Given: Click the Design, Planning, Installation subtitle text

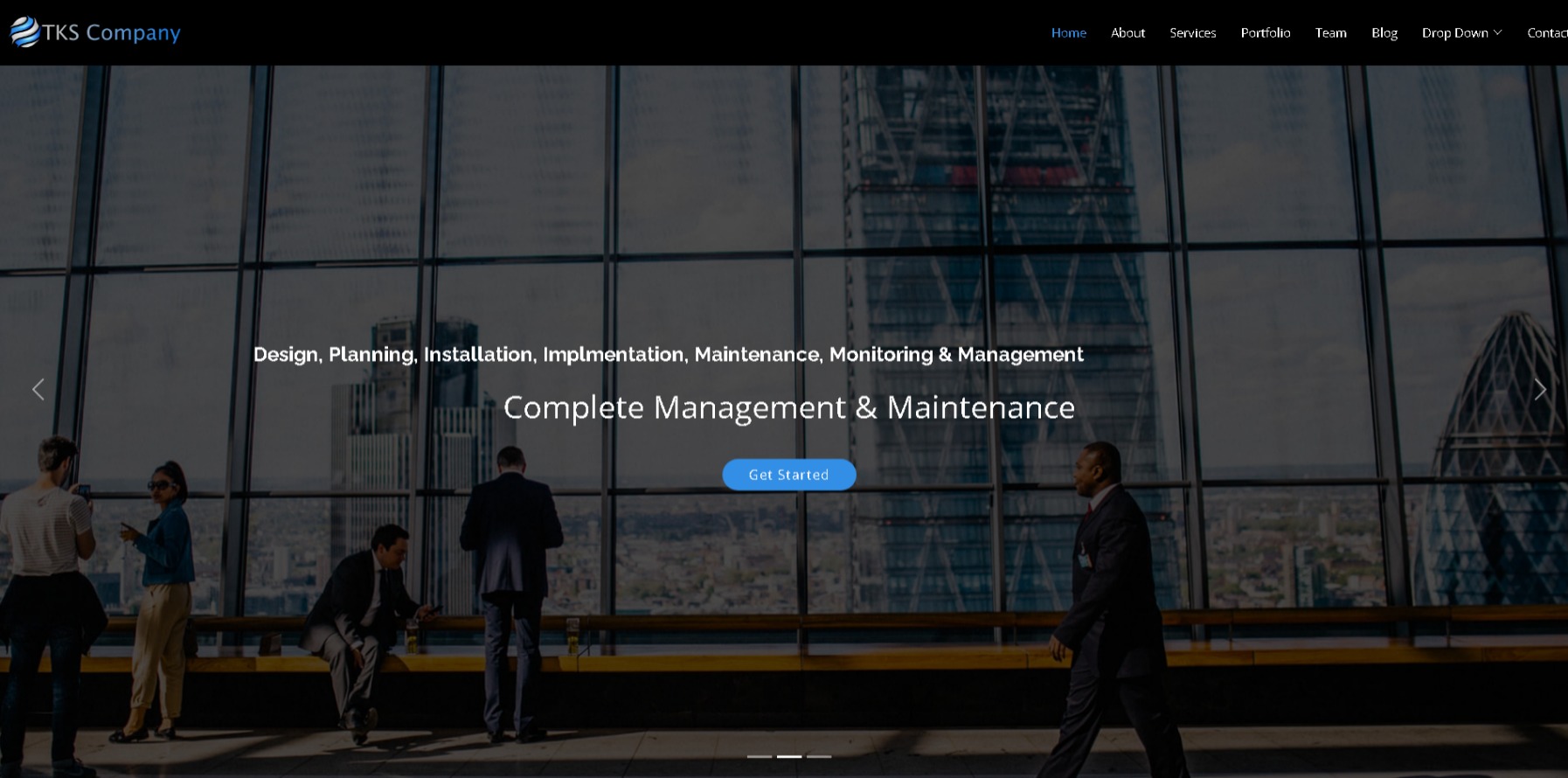Looking at the screenshot, I should click(x=668, y=355).
